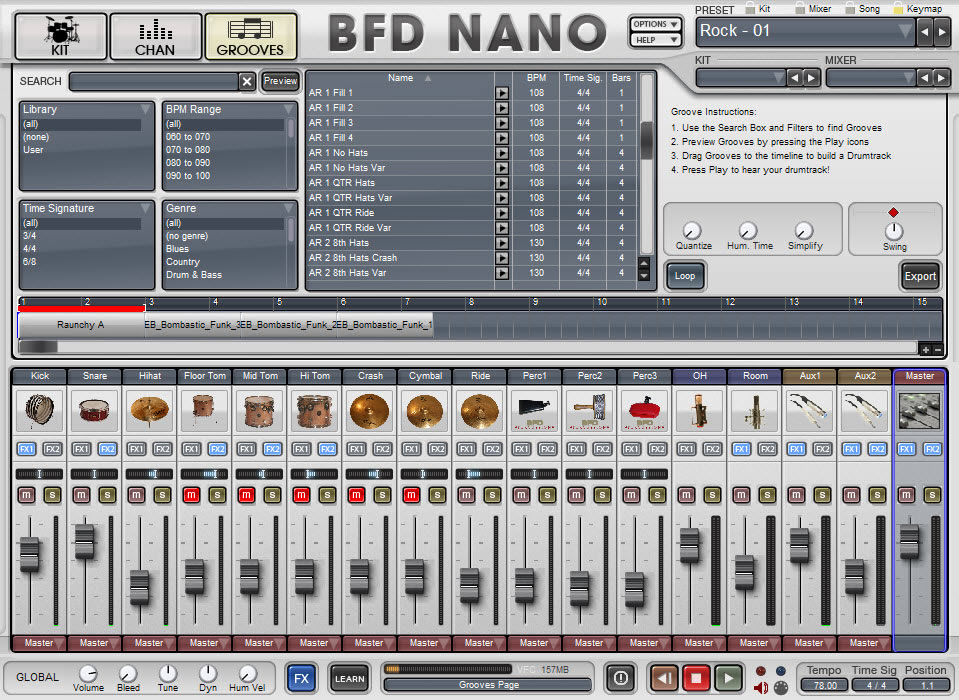
Task: Click the red record indicator dot
Action: 760,671
